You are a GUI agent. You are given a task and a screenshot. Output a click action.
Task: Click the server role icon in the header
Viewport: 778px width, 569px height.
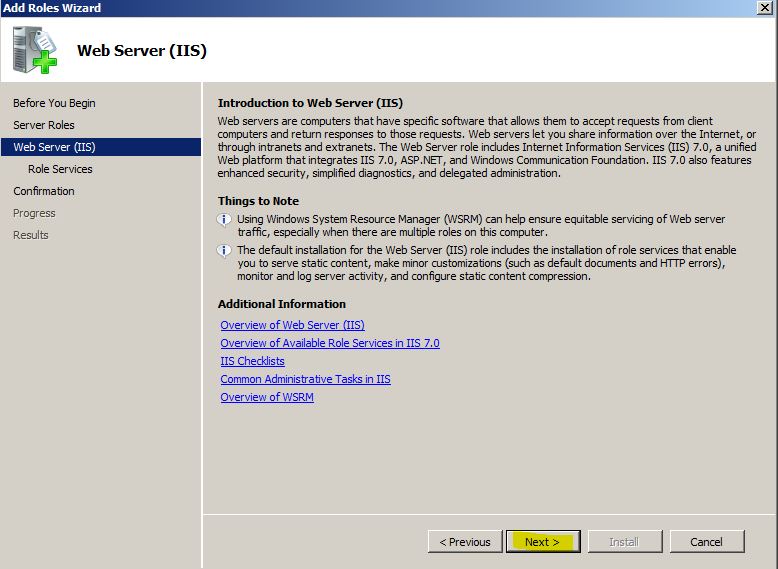(35, 50)
